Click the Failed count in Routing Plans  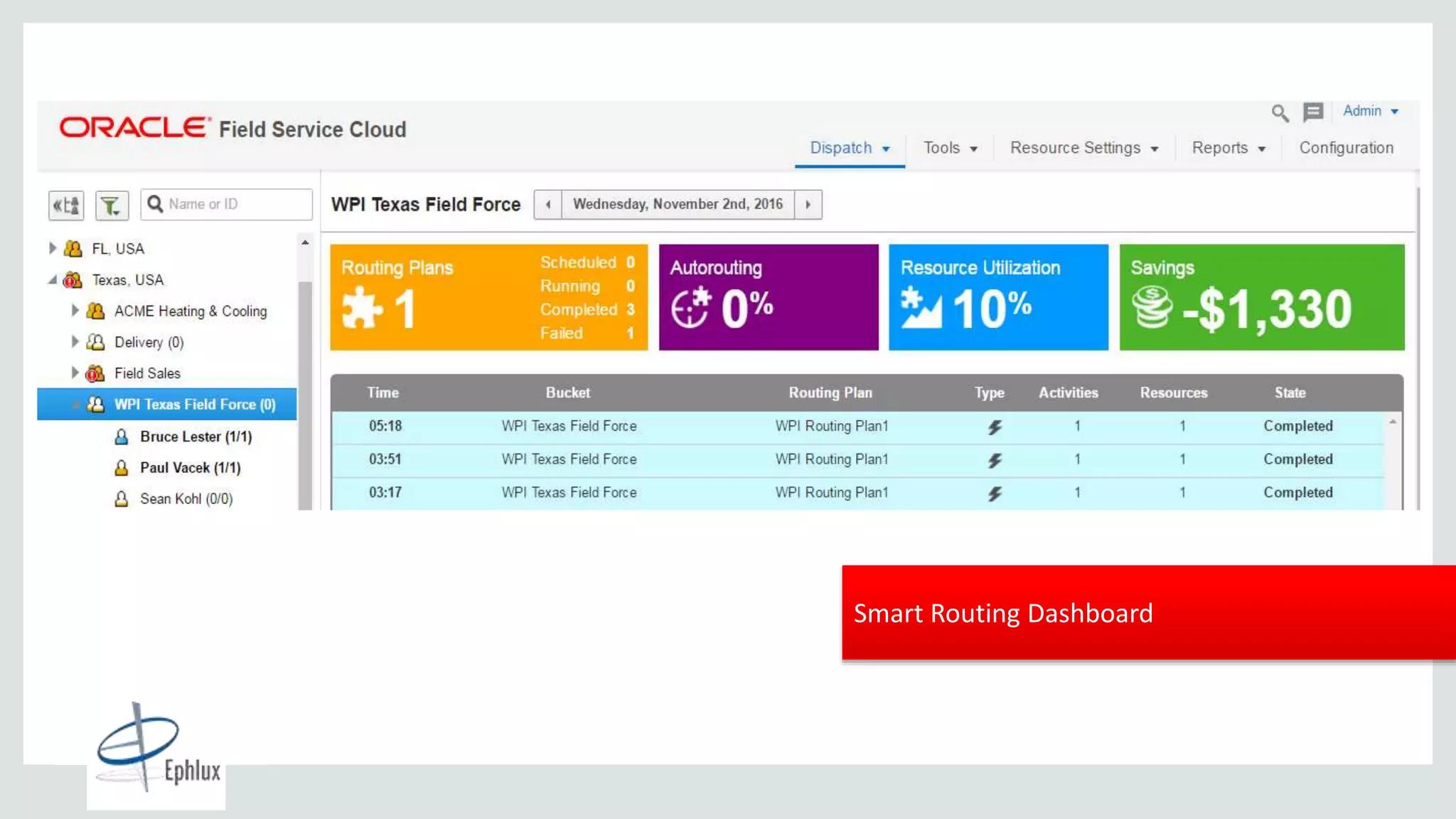coord(630,333)
